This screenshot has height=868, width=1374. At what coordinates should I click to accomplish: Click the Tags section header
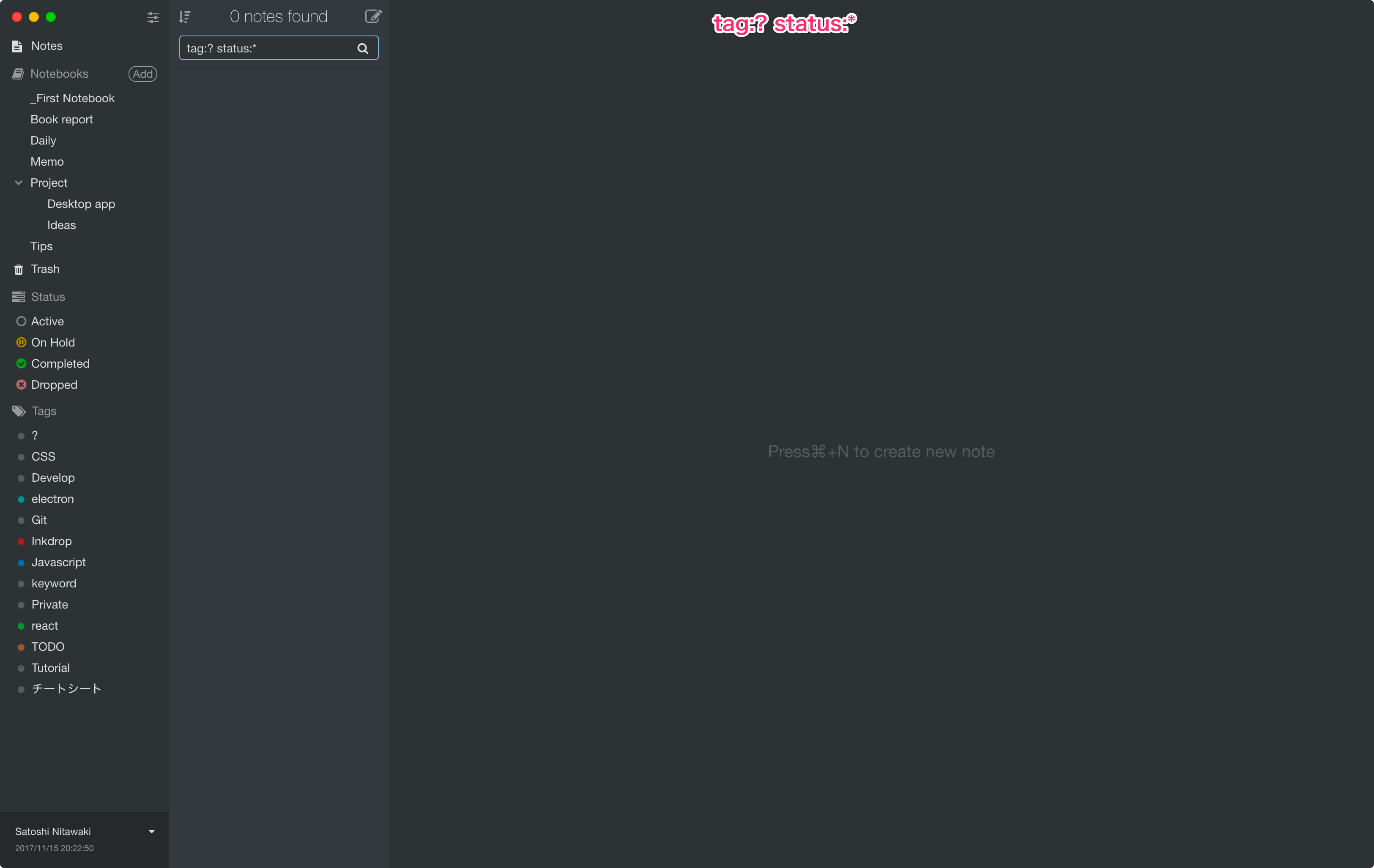pos(44,411)
